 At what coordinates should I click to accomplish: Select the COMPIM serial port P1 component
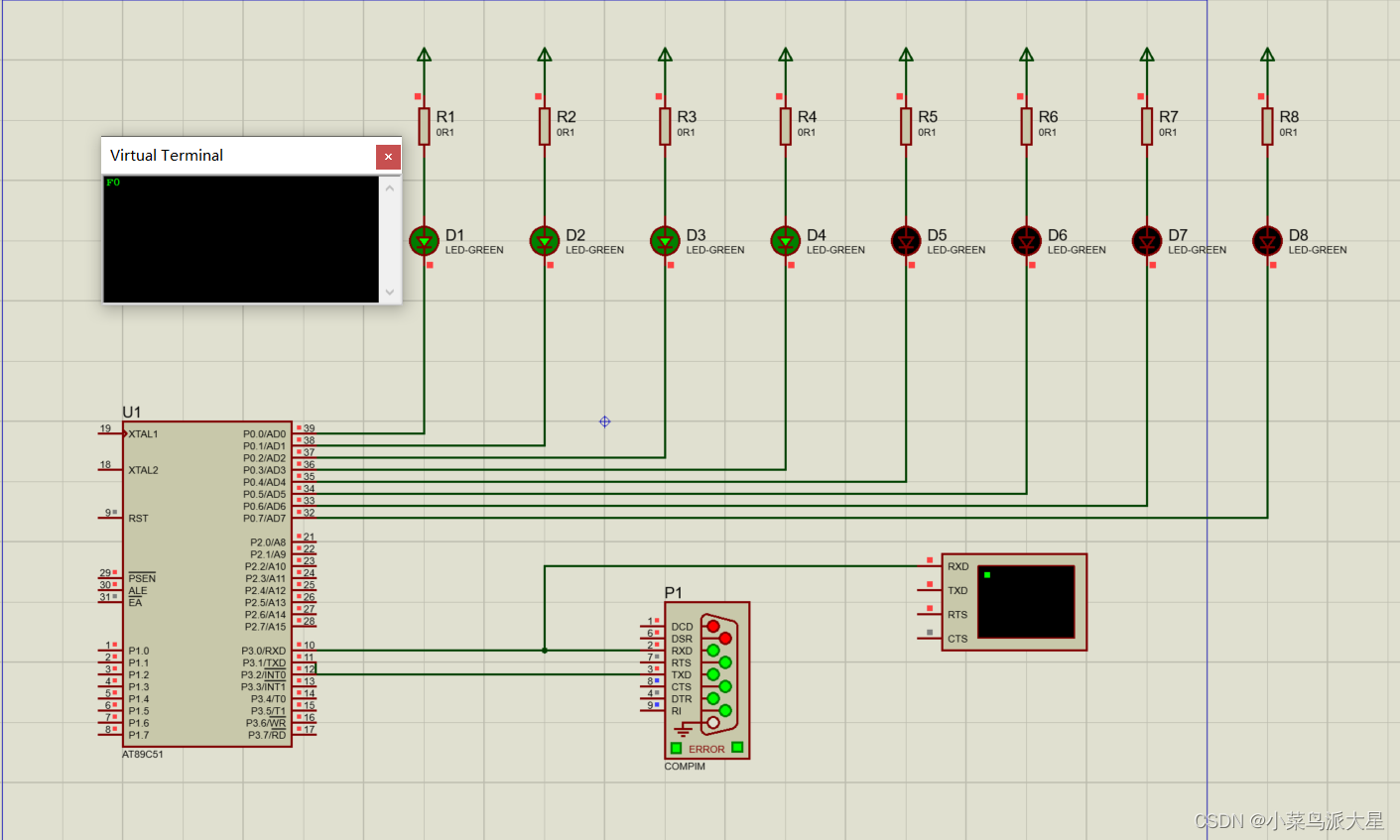tap(706, 680)
